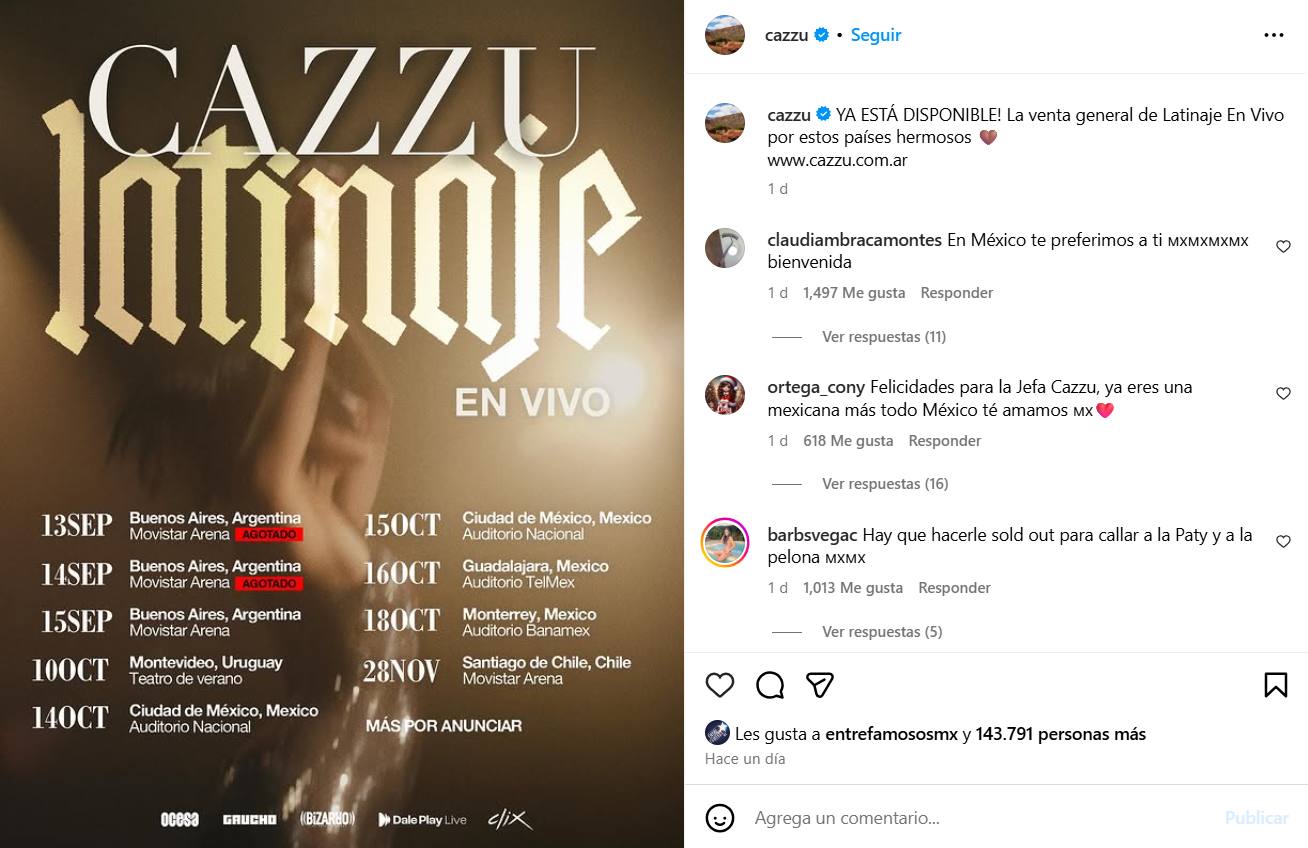Reply to claudiambracamontes' comment
This screenshot has width=1308, height=848.
pyautogui.click(x=957, y=293)
